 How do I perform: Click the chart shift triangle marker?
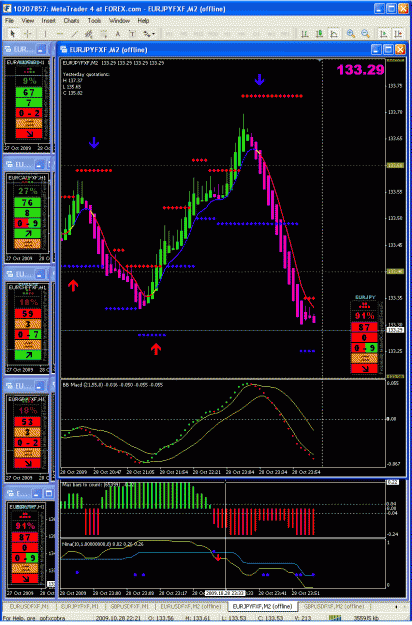320,60
